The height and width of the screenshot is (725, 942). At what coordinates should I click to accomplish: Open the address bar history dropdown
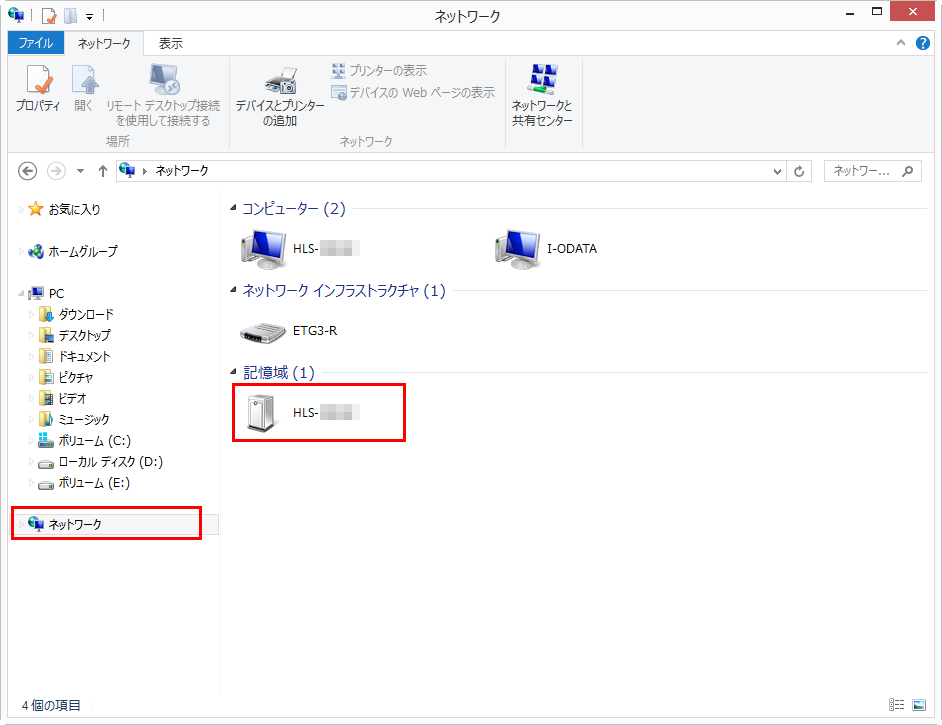(x=779, y=171)
